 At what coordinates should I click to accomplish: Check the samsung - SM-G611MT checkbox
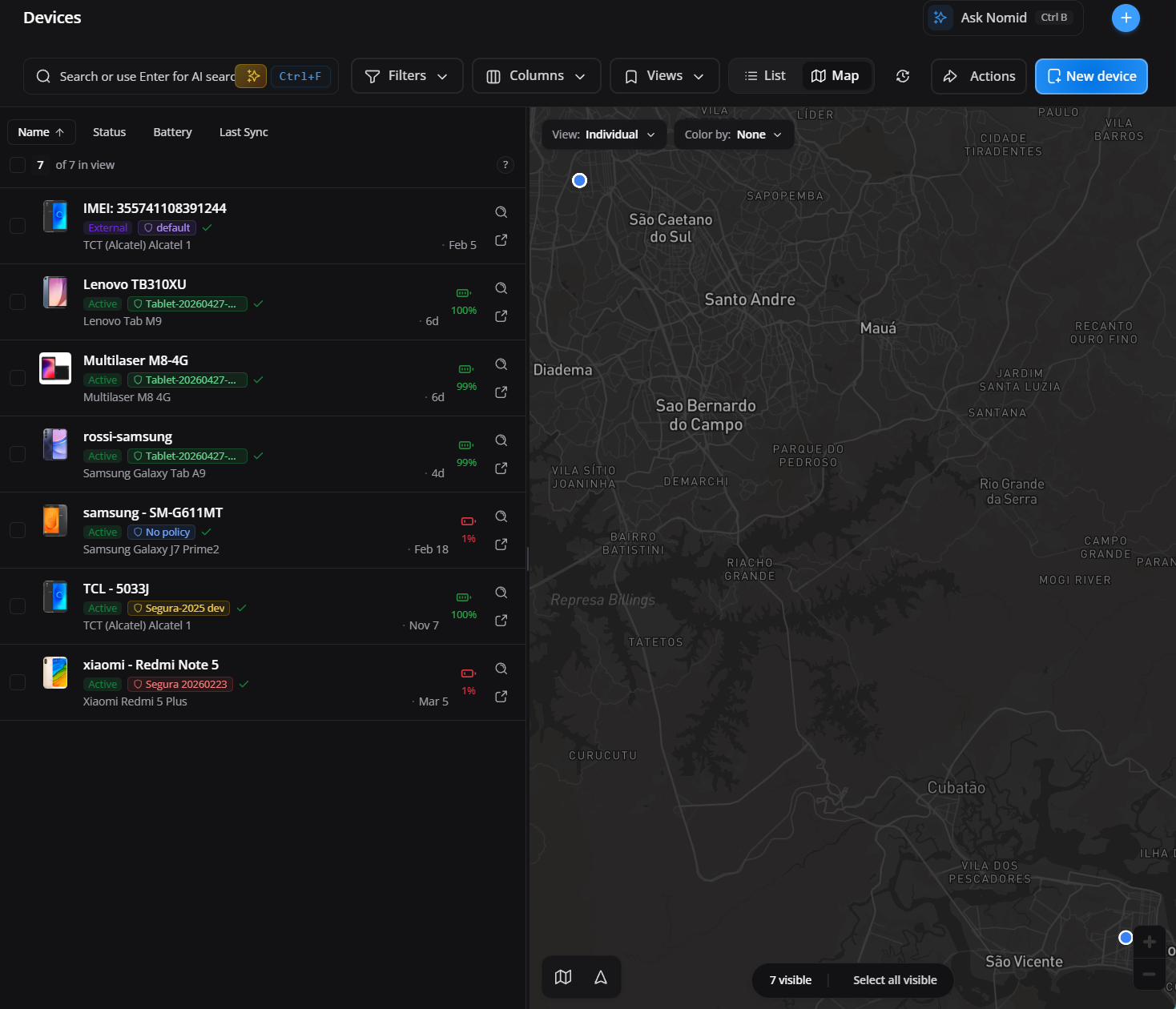(18, 530)
